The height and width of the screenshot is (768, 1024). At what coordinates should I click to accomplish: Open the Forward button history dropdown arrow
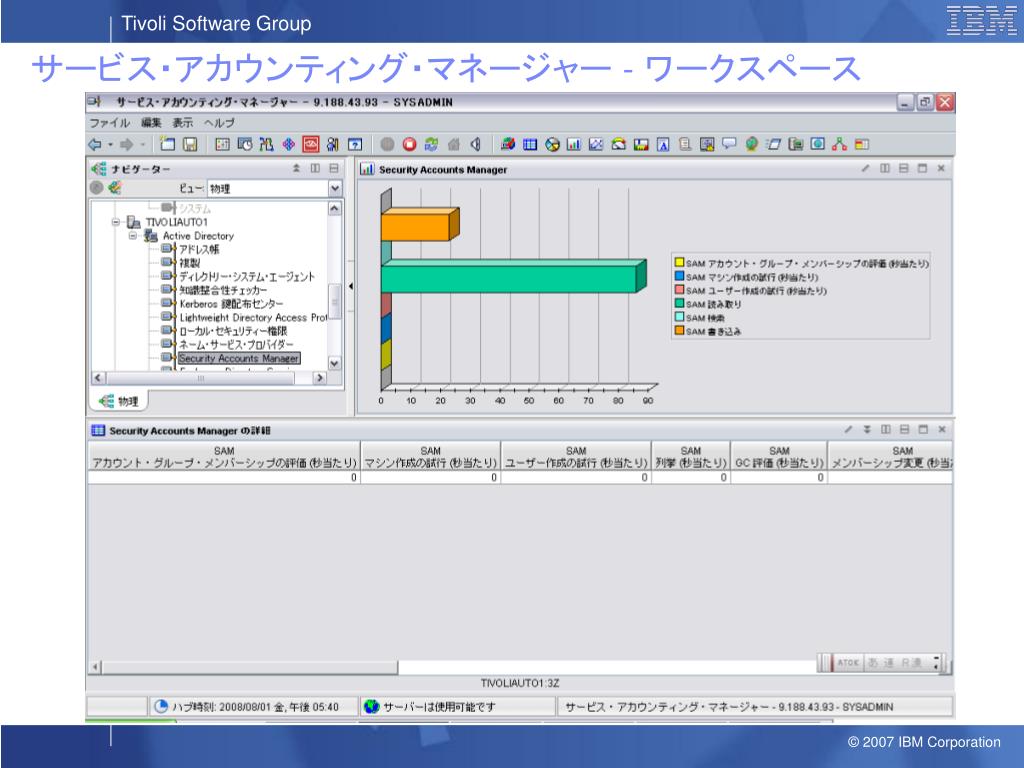(x=142, y=144)
